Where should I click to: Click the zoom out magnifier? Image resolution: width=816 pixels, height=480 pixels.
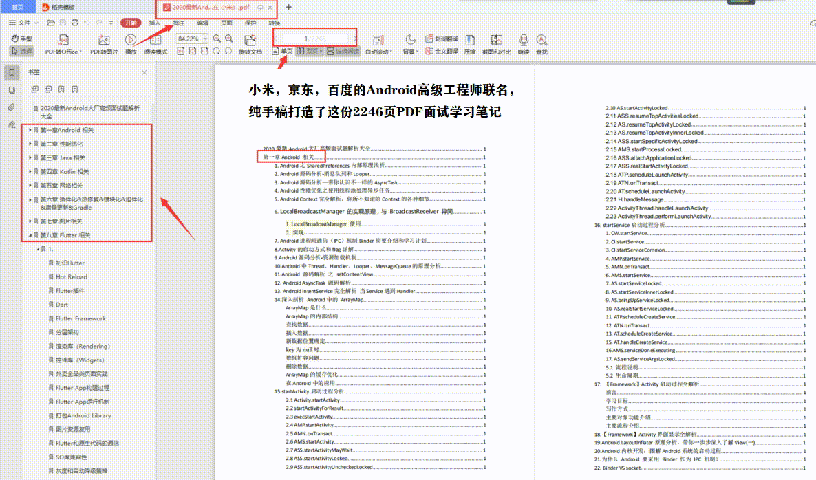[217, 39]
